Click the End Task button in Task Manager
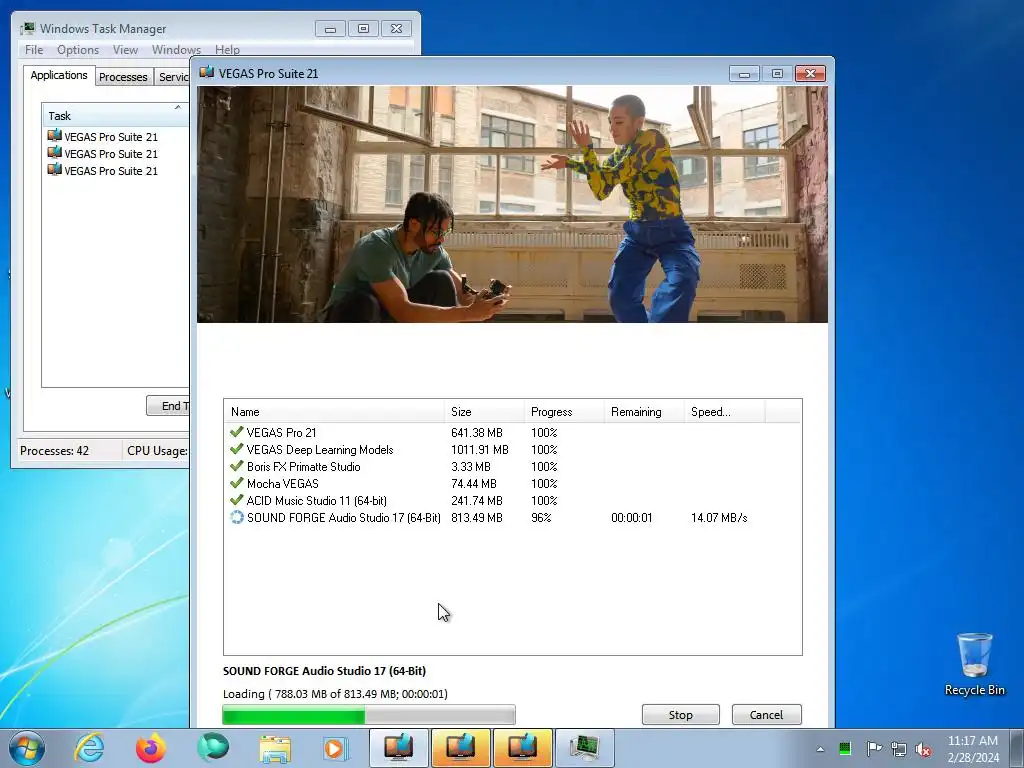The height and width of the screenshot is (768, 1024). 168,406
